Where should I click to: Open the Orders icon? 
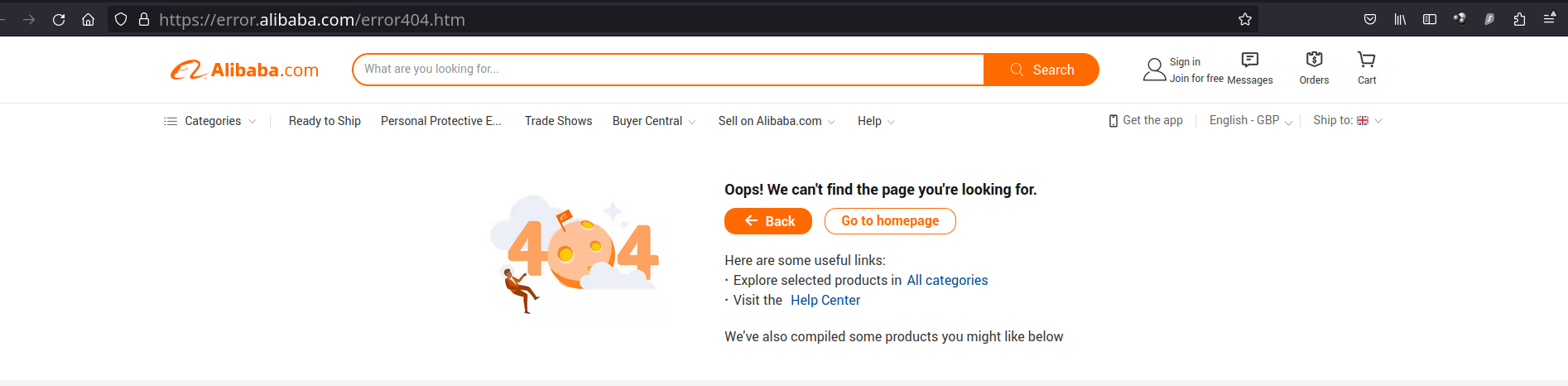(x=1314, y=60)
